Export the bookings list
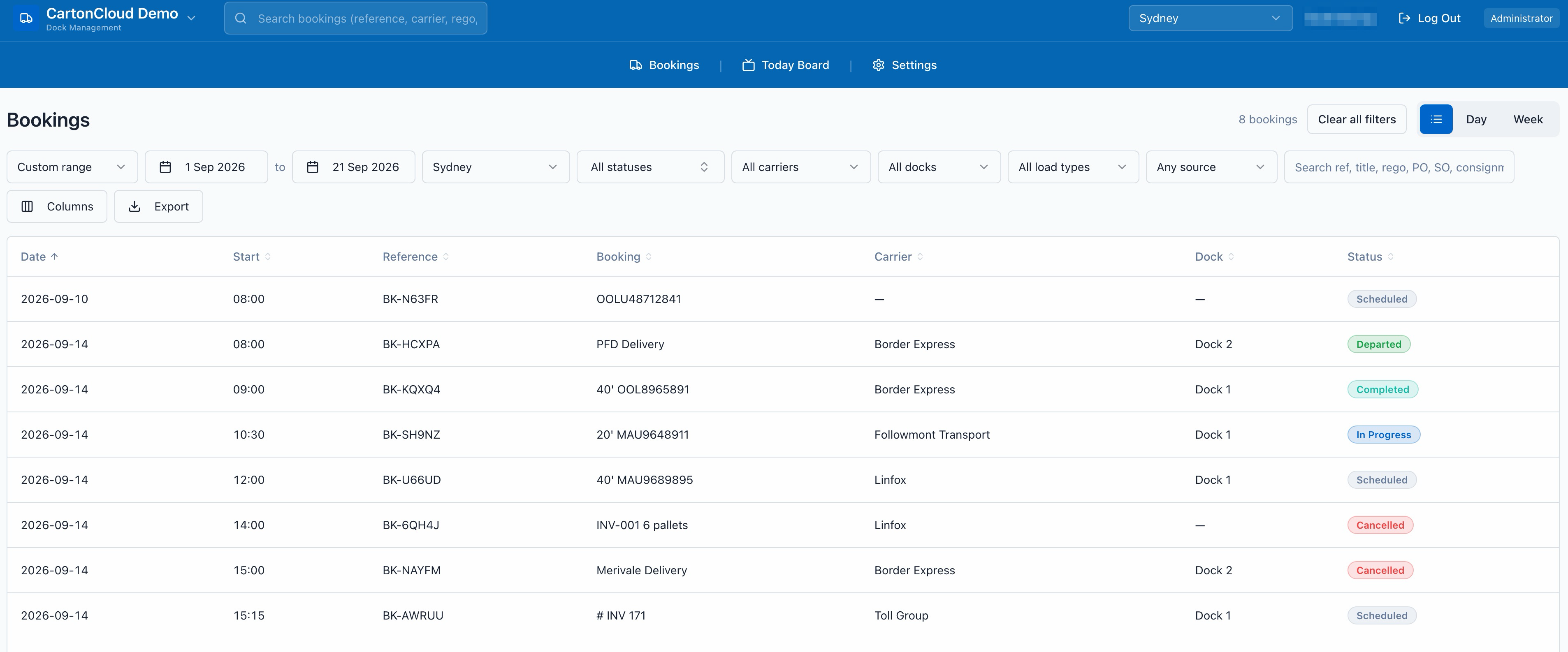This screenshot has width=1568, height=652. point(158,206)
